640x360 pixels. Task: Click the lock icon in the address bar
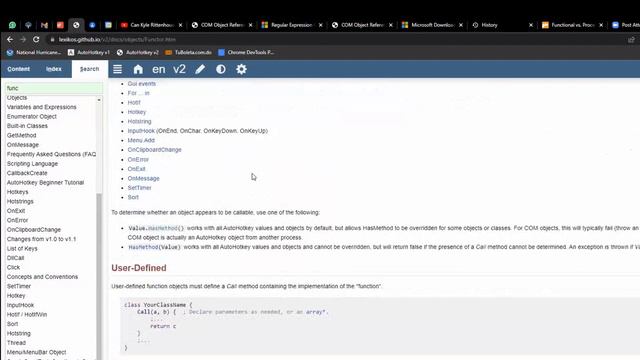coord(52,40)
